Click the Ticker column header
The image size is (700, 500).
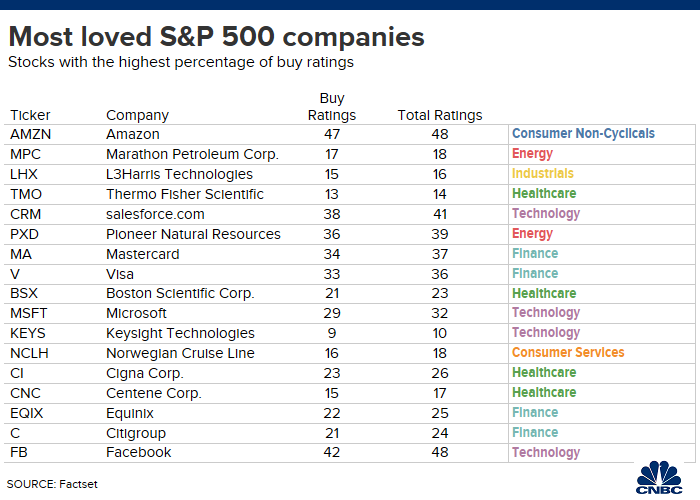(29, 115)
